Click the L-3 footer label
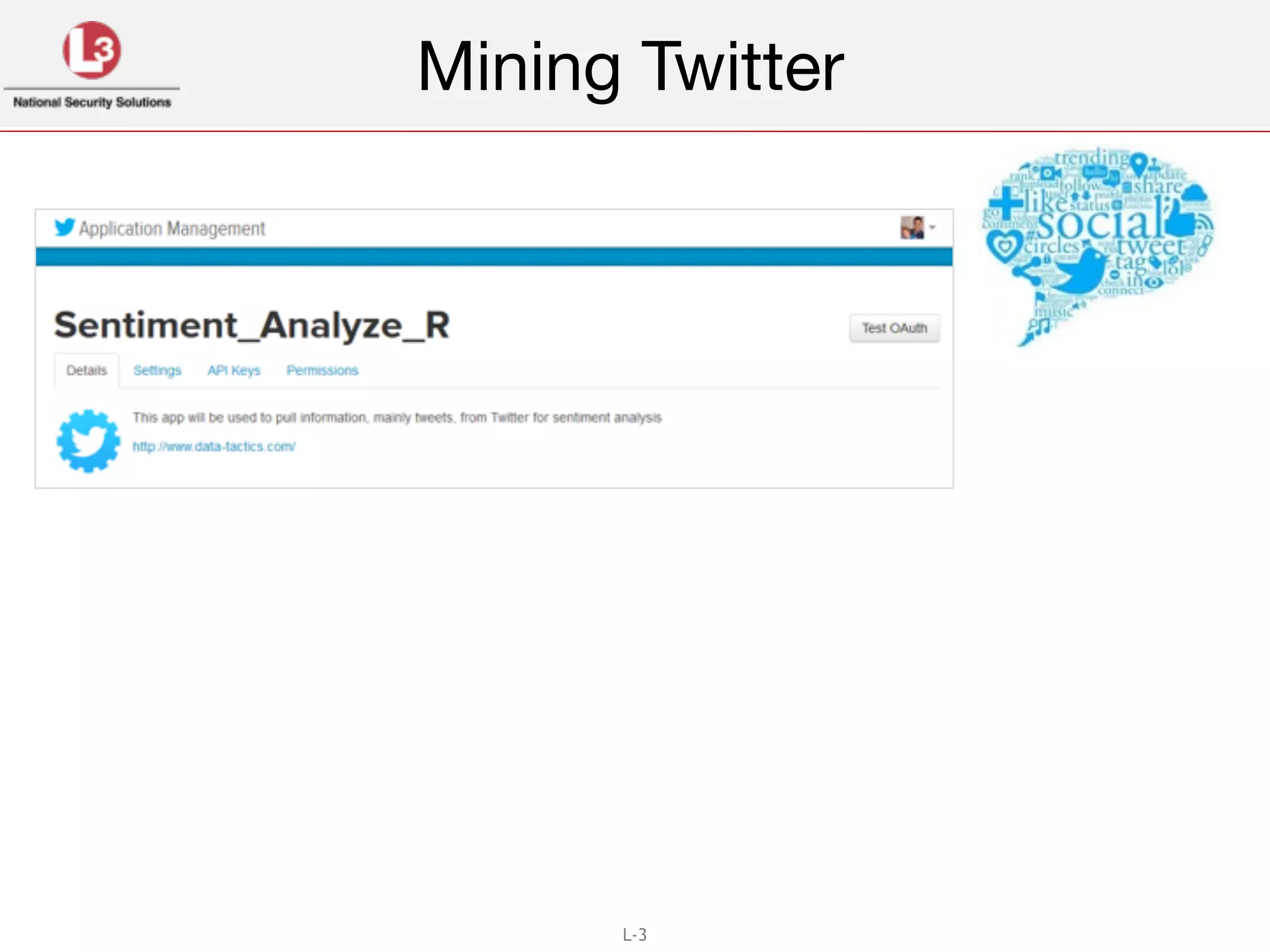Viewport: 1270px width, 952px height. pos(635,934)
